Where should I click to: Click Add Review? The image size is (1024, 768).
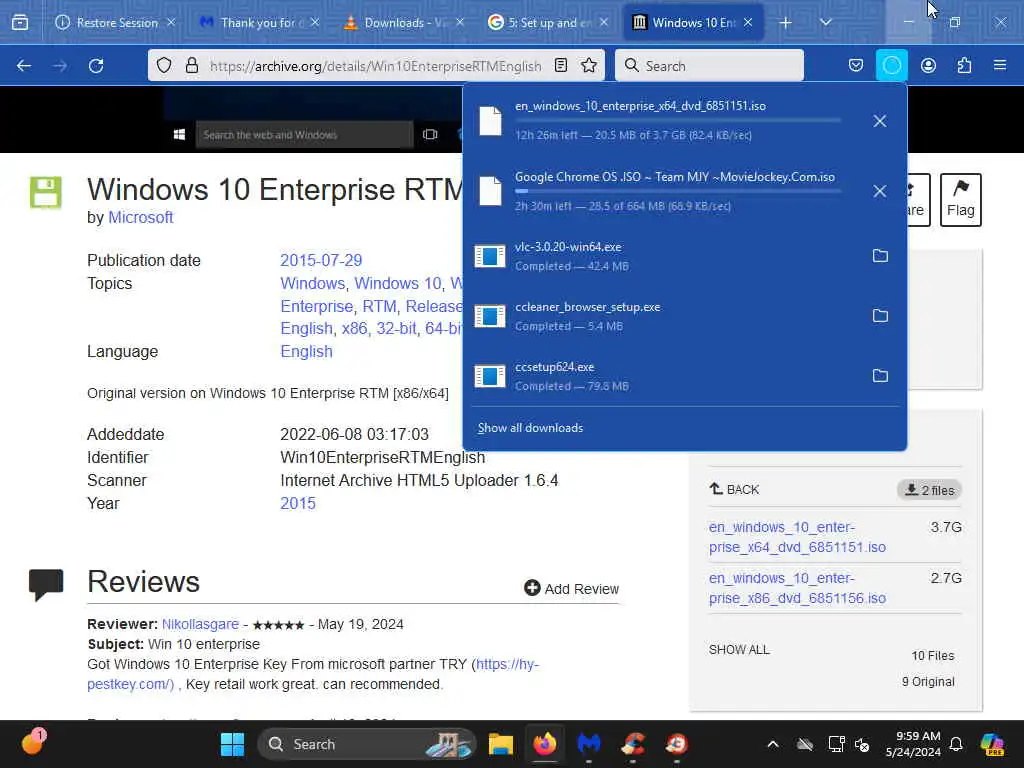tap(571, 588)
